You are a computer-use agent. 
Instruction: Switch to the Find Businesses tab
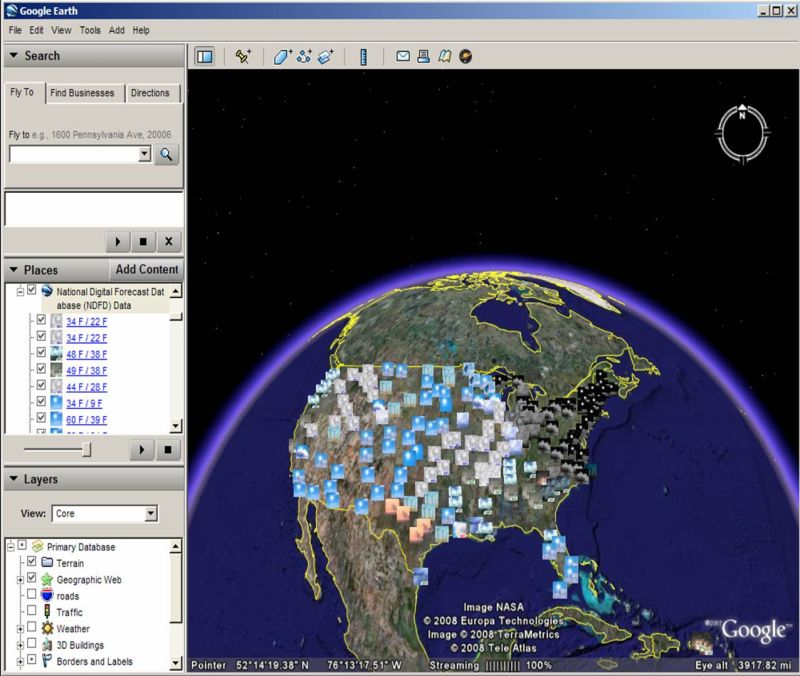click(82, 93)
